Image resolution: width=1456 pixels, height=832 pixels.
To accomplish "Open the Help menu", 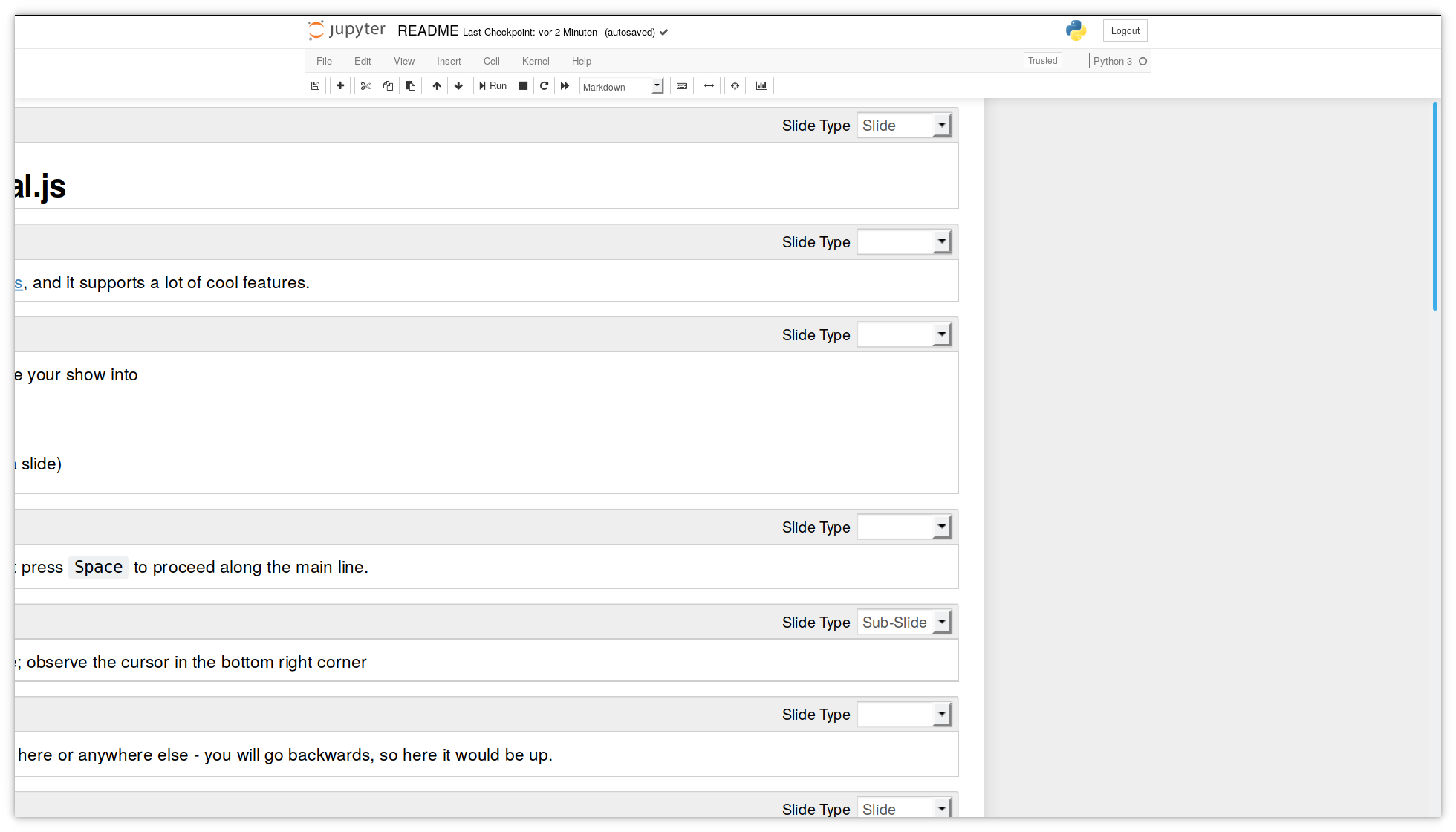I will 582,62.
